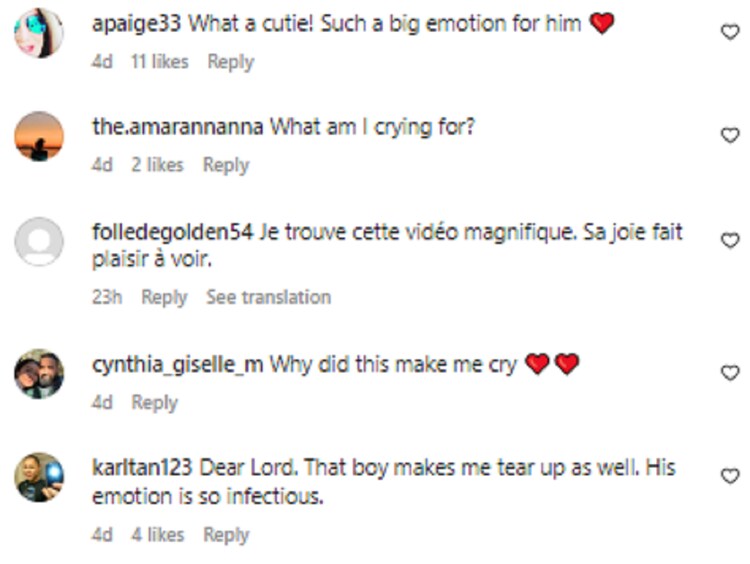Open username link karltan123
Viewport: 750px width, 564px height.
point(142,467)
